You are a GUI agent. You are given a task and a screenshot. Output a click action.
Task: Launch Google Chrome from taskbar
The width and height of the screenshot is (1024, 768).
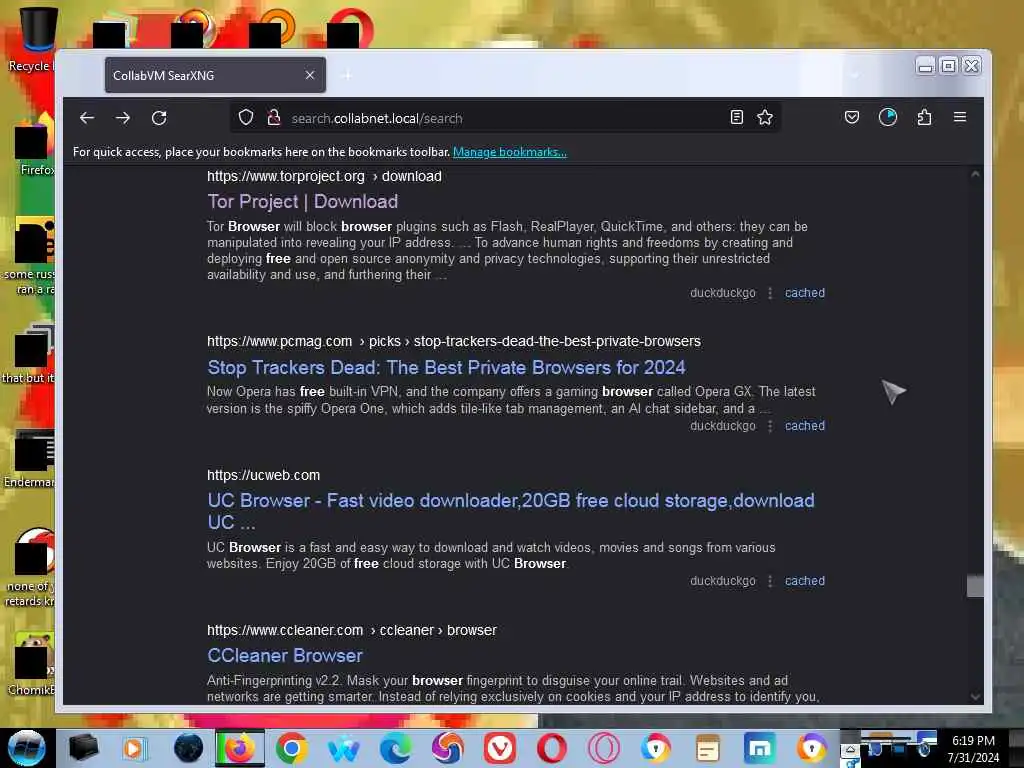292,748
